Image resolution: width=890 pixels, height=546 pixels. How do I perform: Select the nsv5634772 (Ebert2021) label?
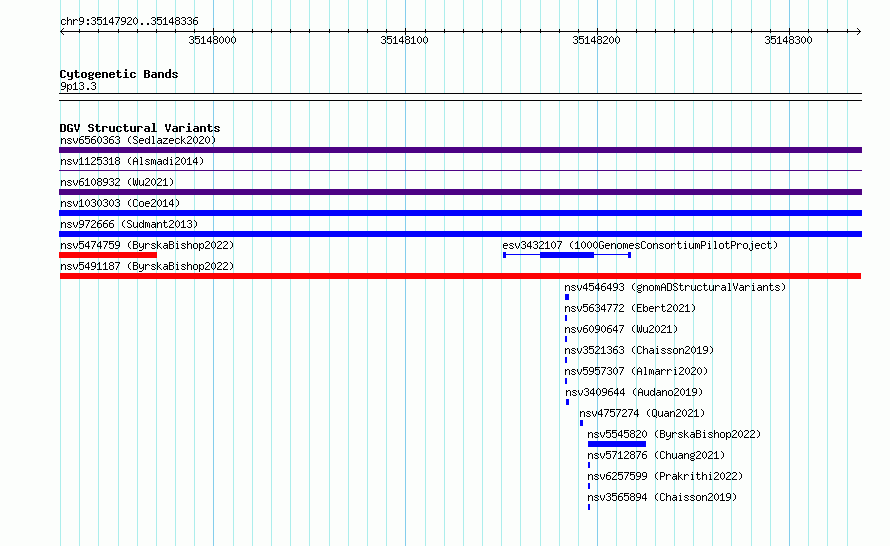[x=630, y=308]
